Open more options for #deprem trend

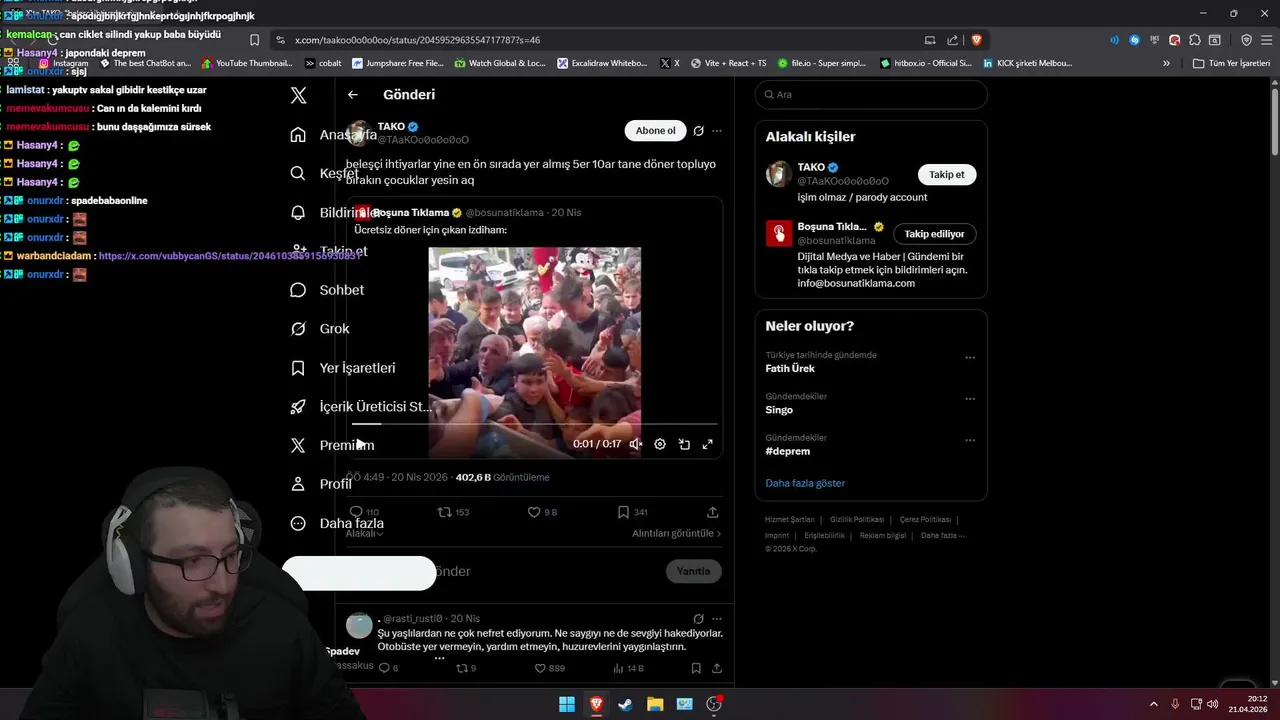coord(969,440)
